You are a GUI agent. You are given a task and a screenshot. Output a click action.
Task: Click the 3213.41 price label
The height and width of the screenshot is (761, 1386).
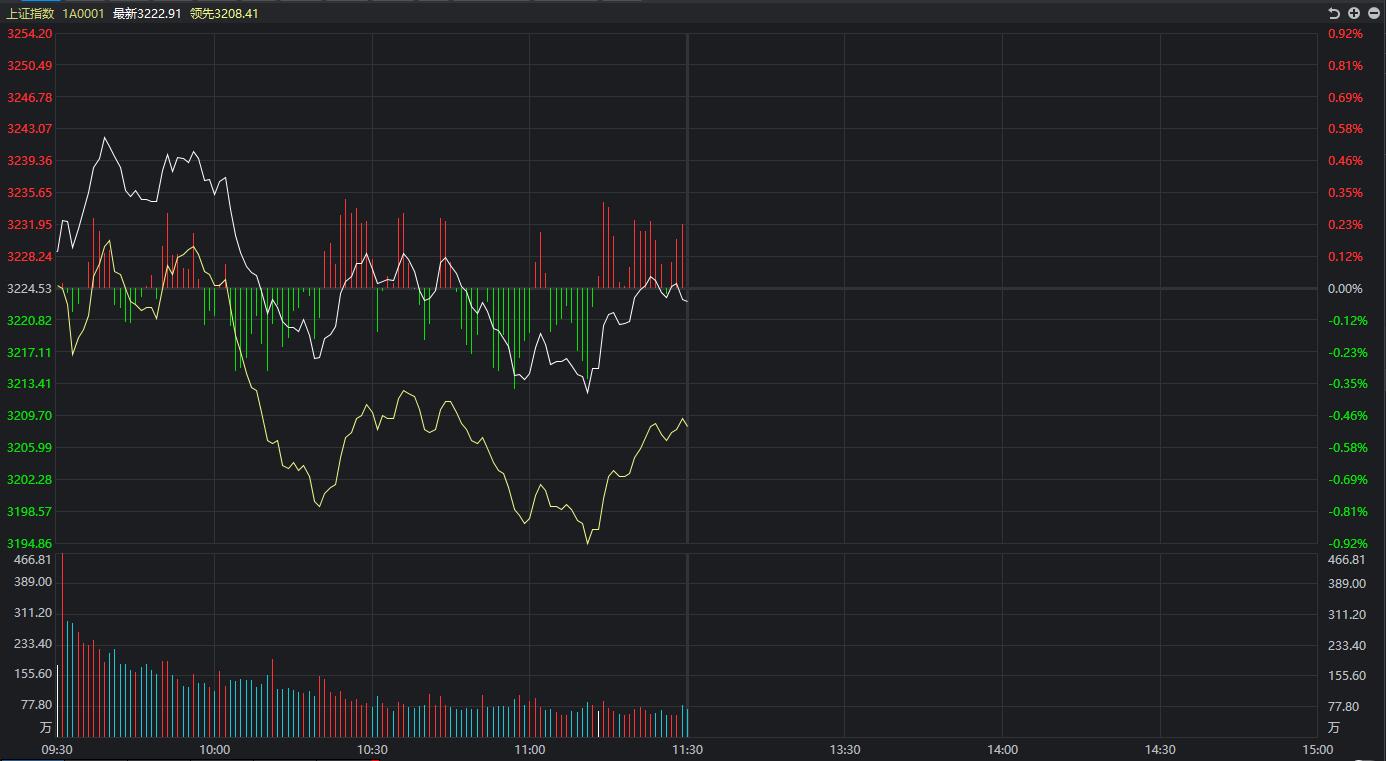[x=29, y=384]
